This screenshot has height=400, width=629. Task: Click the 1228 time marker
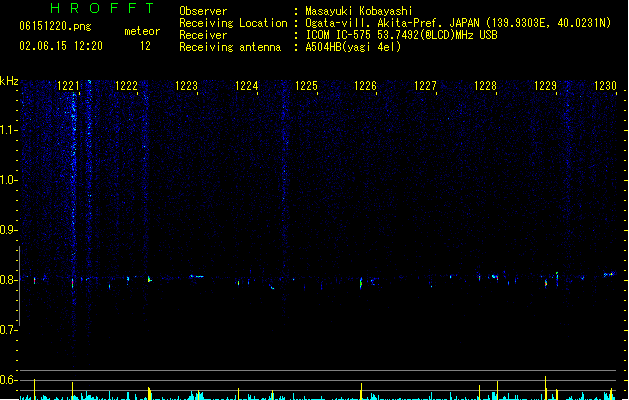tap(485, 86)
